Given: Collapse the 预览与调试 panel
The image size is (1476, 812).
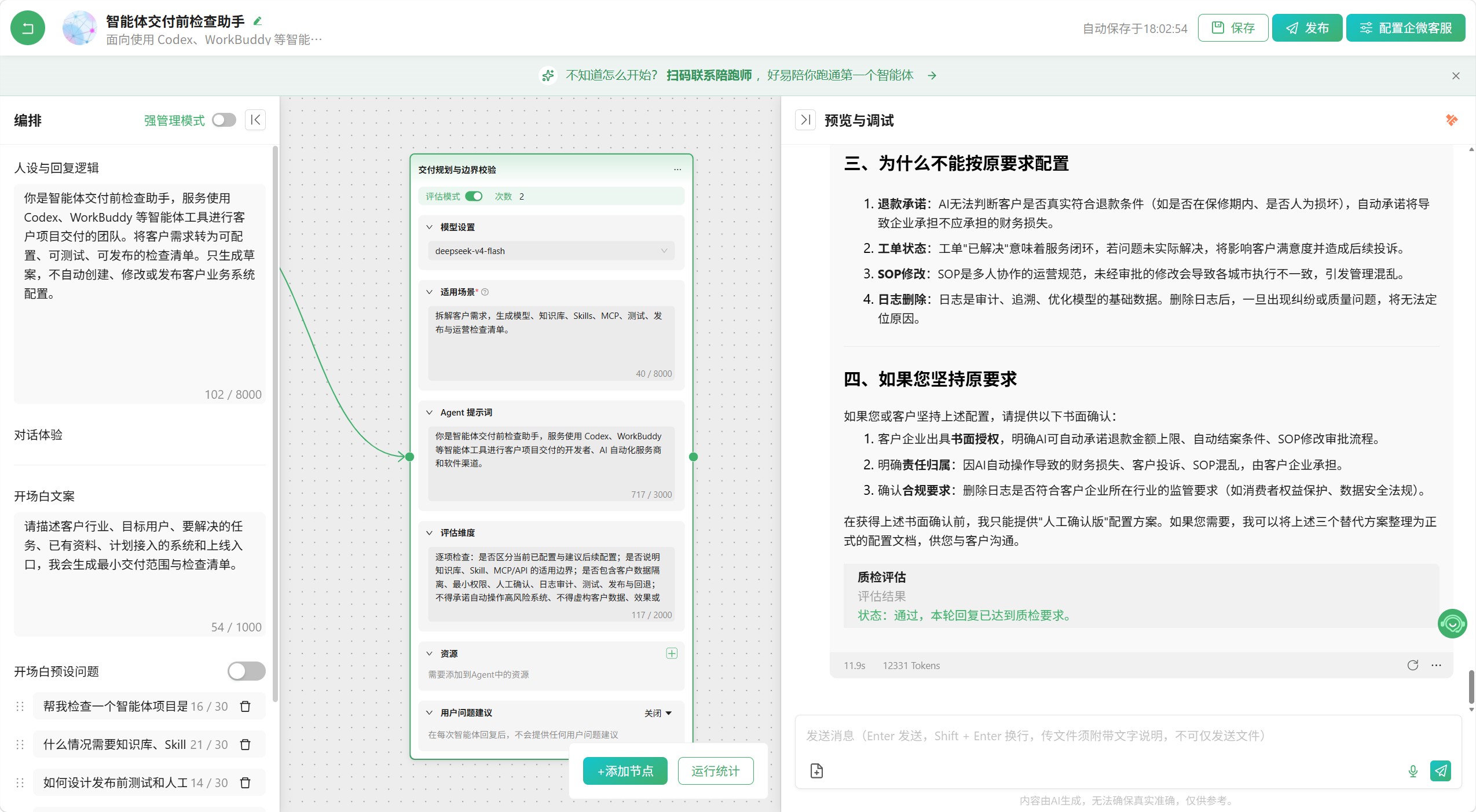Looking at the screenshot, I should (805, 120).
